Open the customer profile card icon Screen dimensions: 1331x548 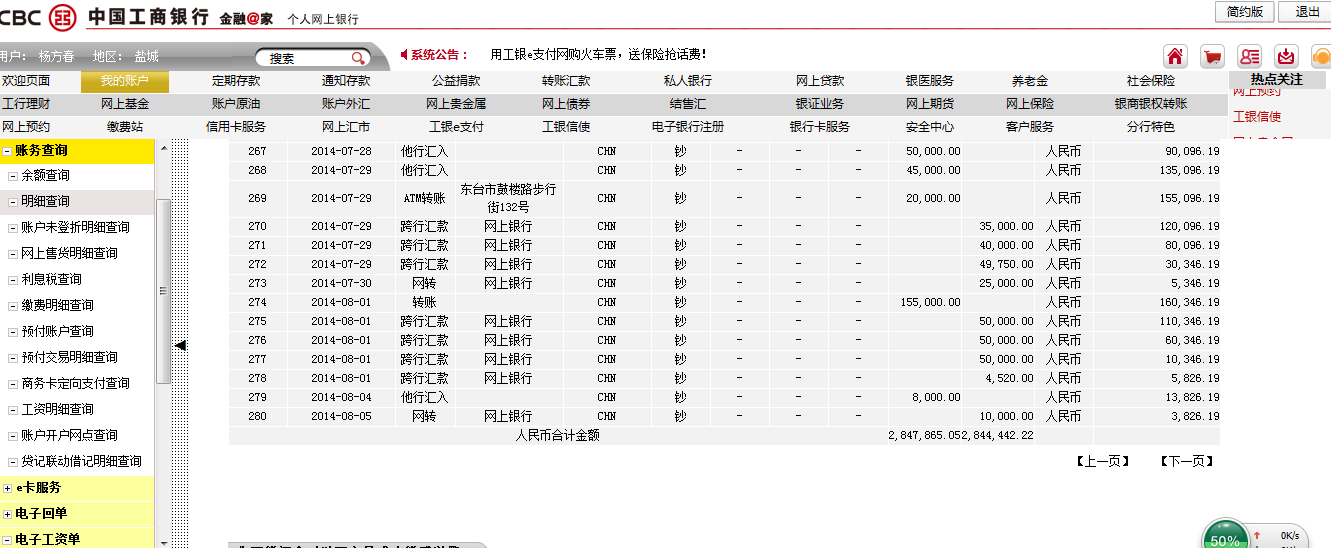[1249, 56]
